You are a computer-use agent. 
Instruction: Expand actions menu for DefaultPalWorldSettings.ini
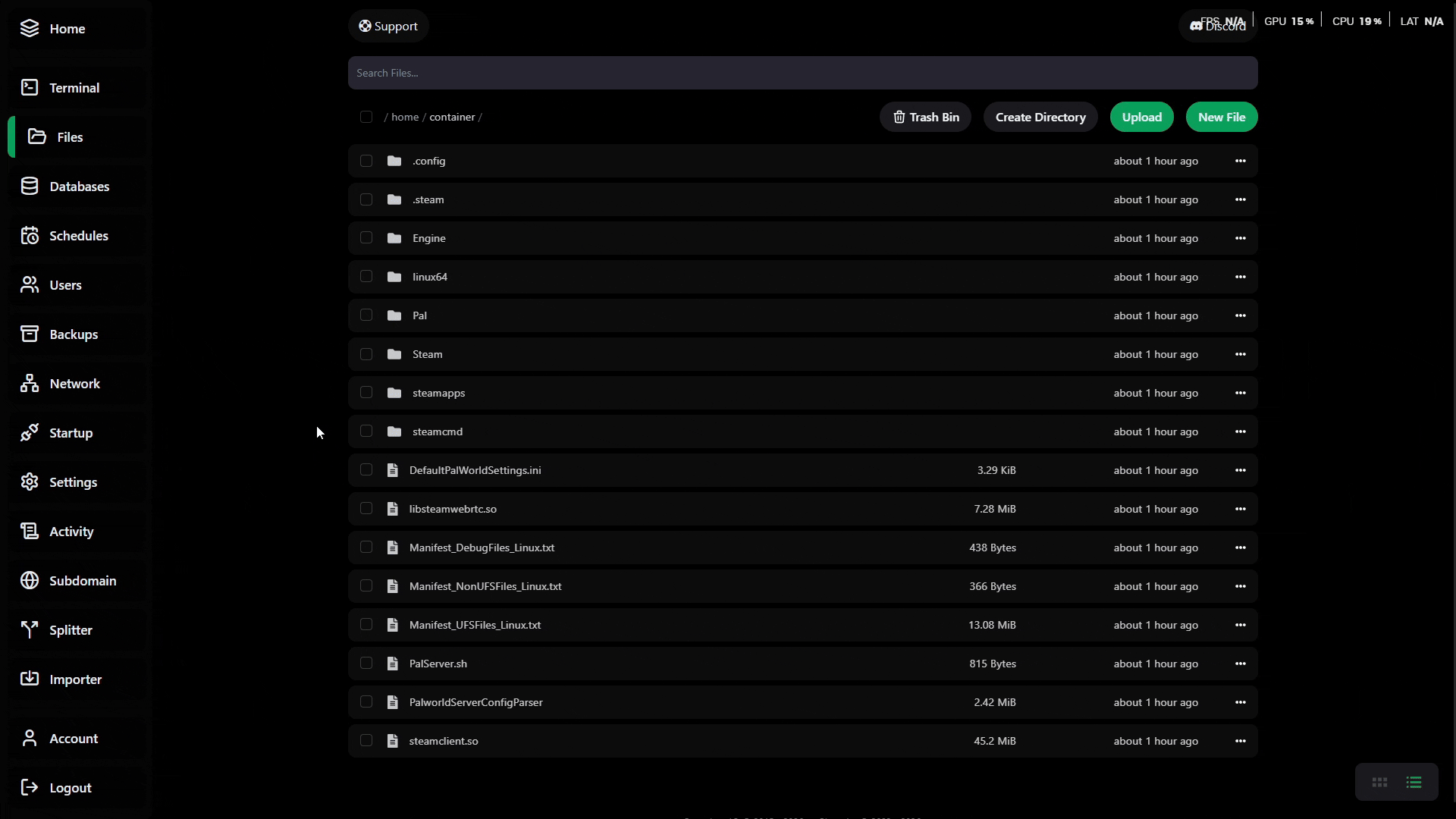point(1240,470)
